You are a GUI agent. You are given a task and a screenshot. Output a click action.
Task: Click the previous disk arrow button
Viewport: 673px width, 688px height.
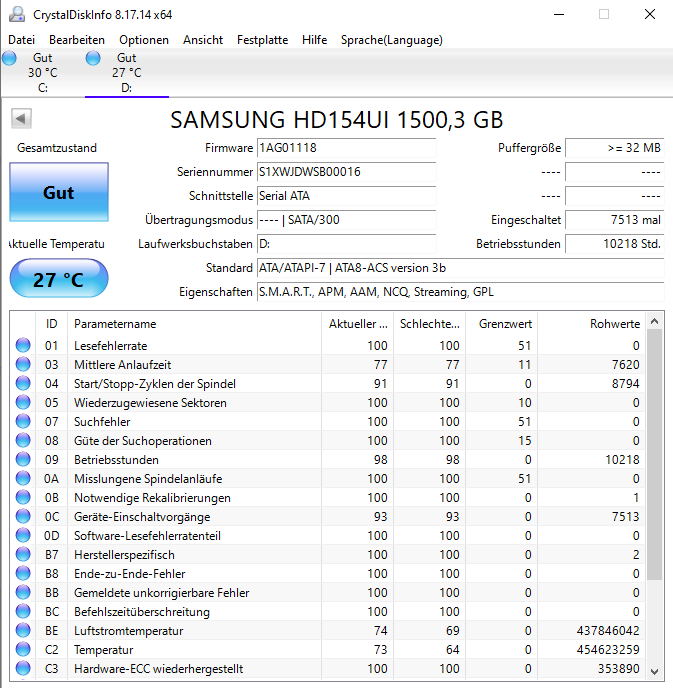[21, 118]
